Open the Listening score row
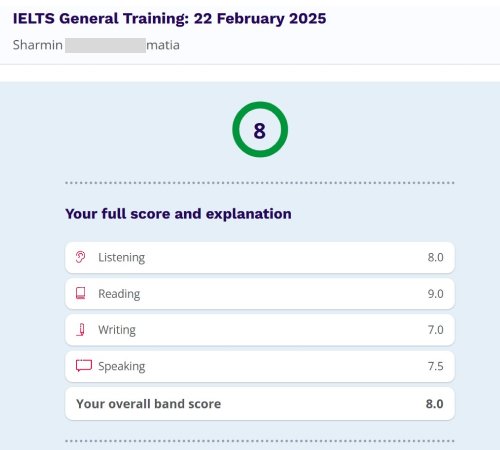This screenshot has height=450, width=500. click(x=260, y=258)
